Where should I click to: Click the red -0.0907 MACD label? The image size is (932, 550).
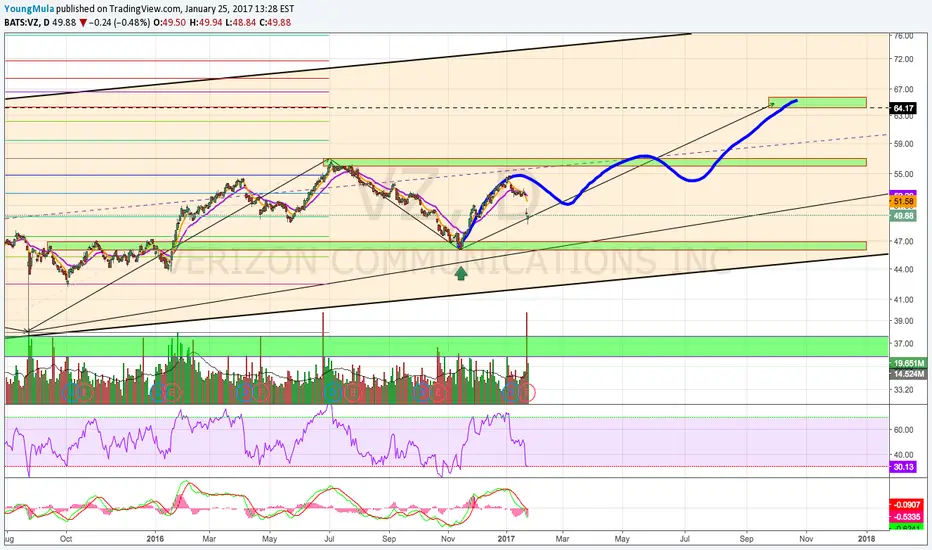tap(907, 505)
